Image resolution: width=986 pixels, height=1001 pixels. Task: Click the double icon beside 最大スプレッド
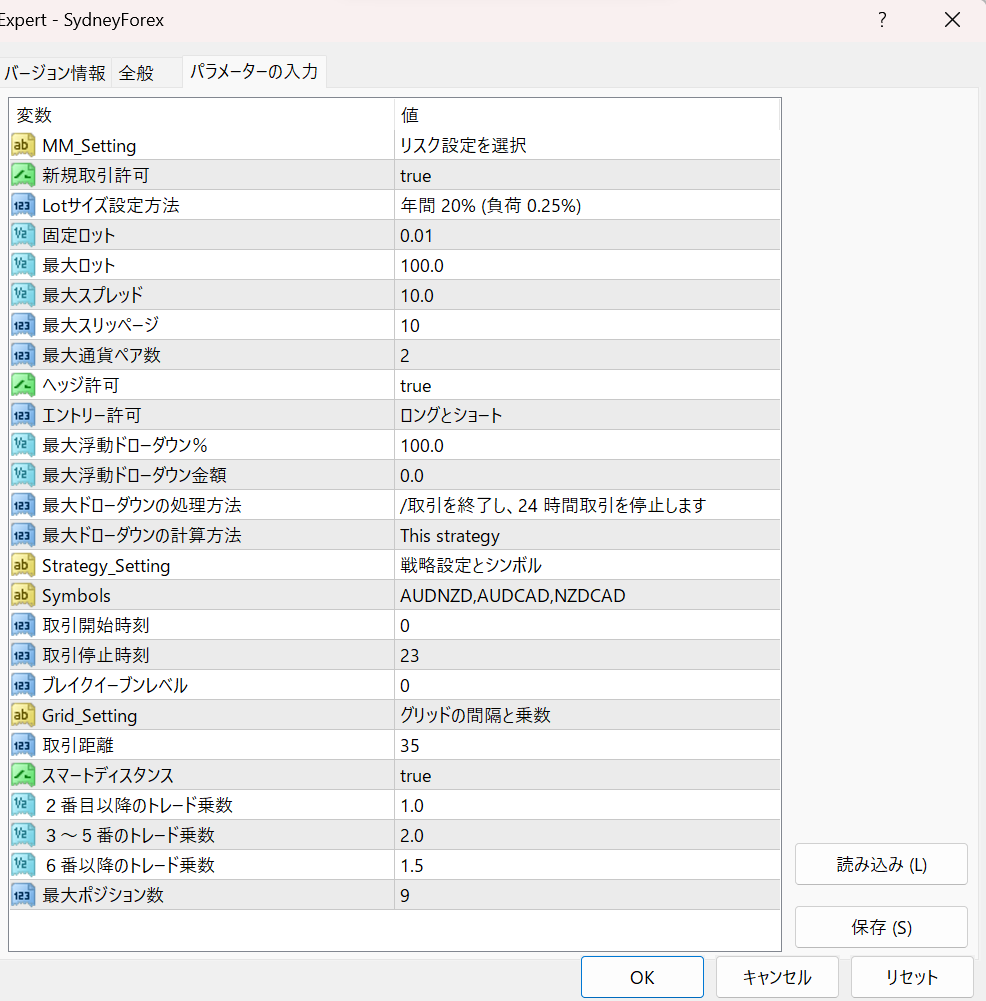(x=22, y=295)
